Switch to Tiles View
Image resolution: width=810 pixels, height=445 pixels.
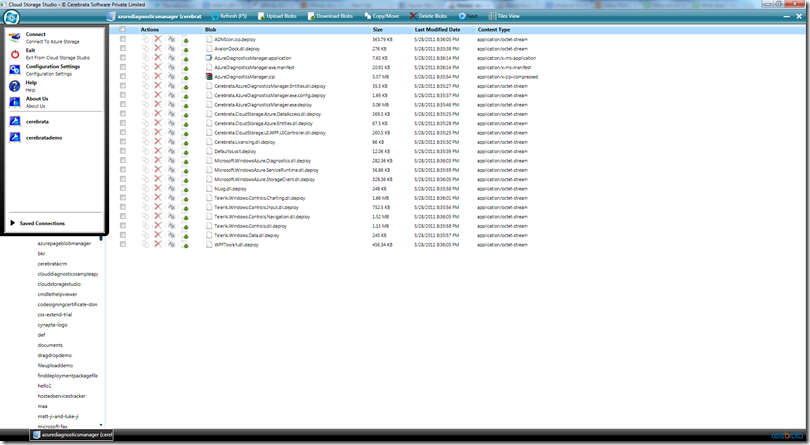pyautogui.click(x=504, y=16)
